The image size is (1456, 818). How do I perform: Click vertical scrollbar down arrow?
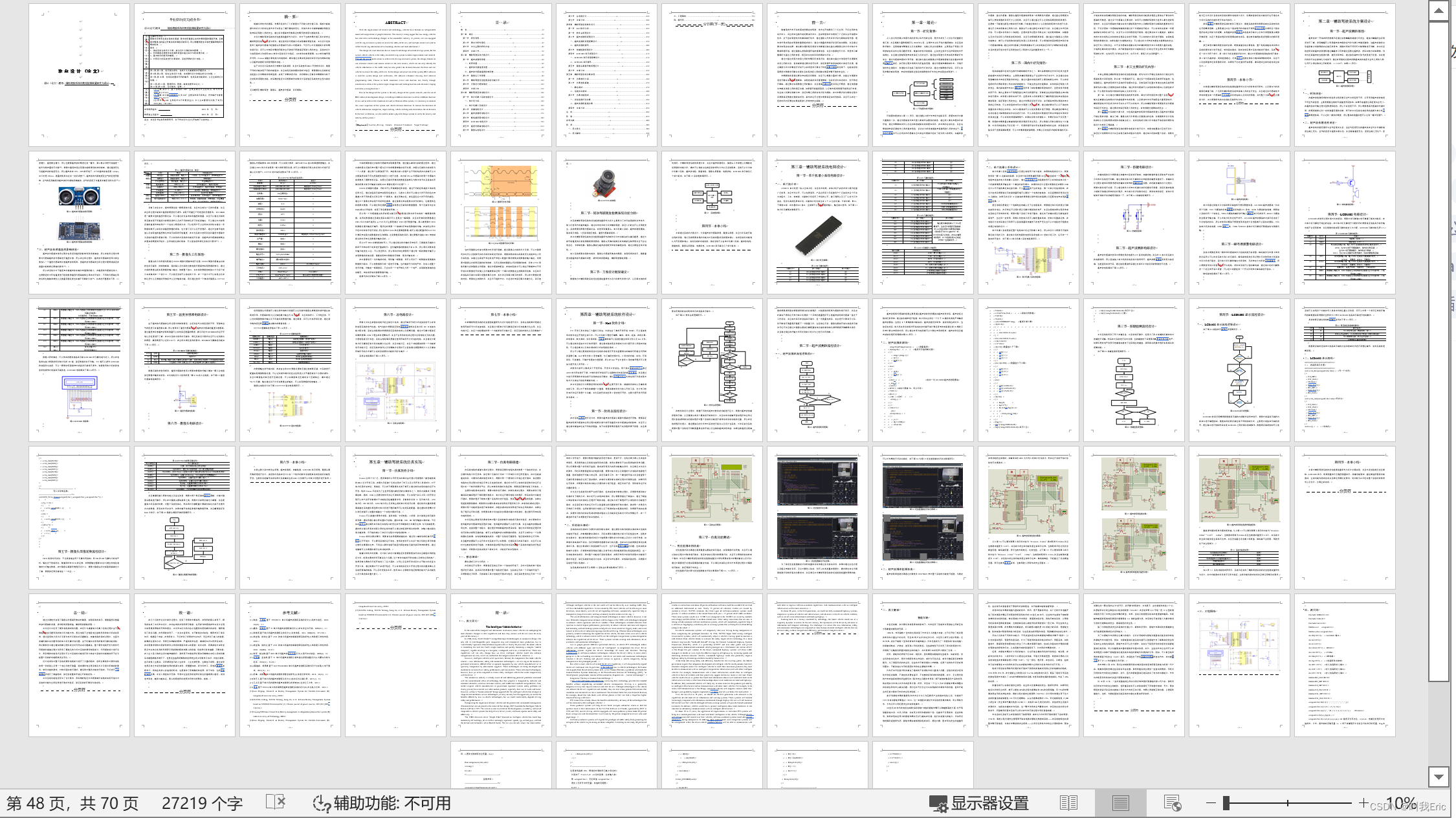[1438, 777]
